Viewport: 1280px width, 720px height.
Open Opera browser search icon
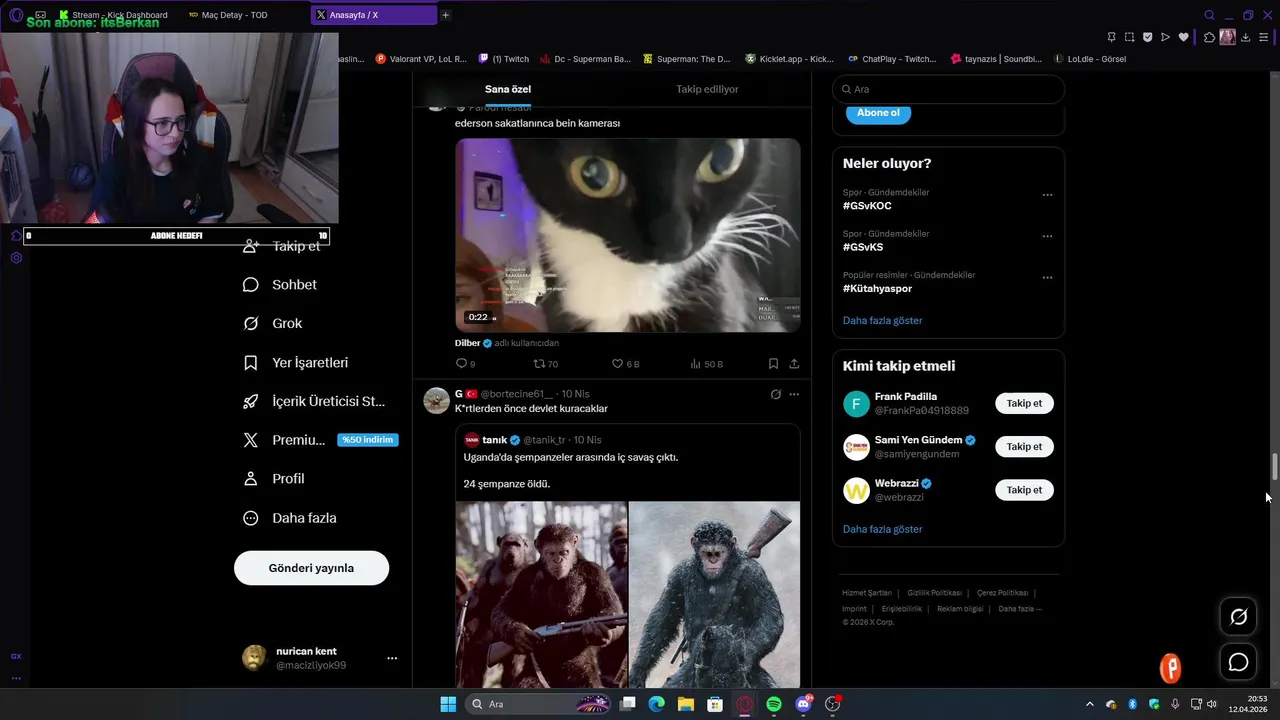point(1210,15)
